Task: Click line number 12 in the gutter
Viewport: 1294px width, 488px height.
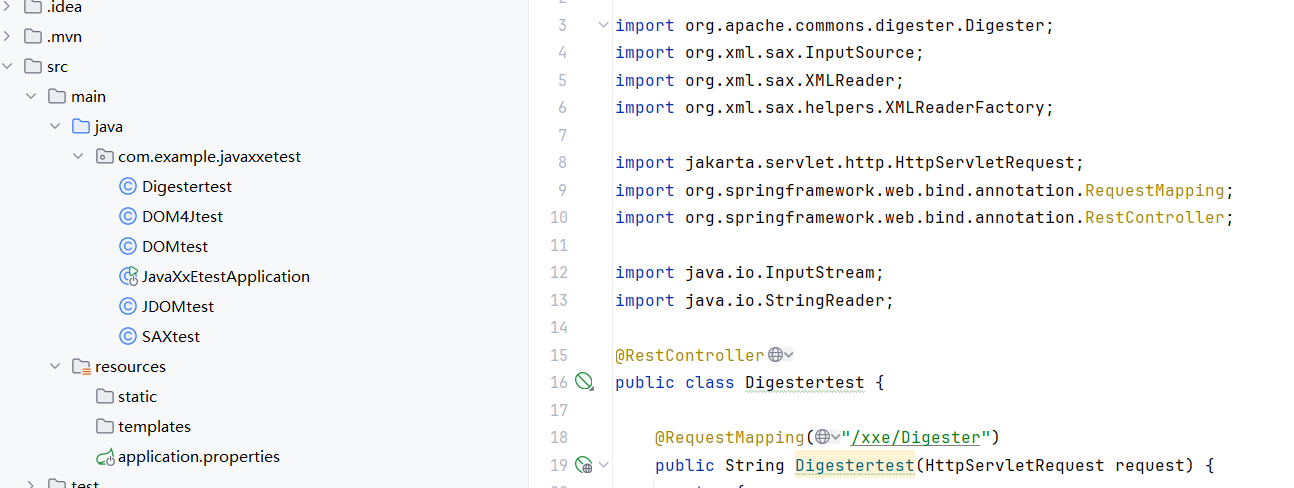Action: point(558,272)
